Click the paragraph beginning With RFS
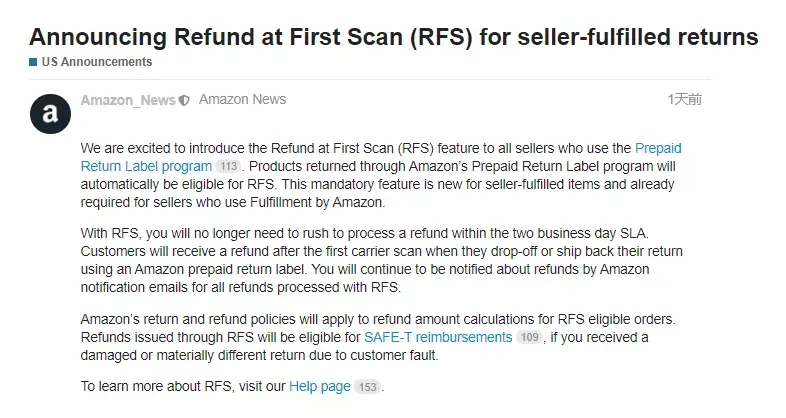 coord(381,260)
